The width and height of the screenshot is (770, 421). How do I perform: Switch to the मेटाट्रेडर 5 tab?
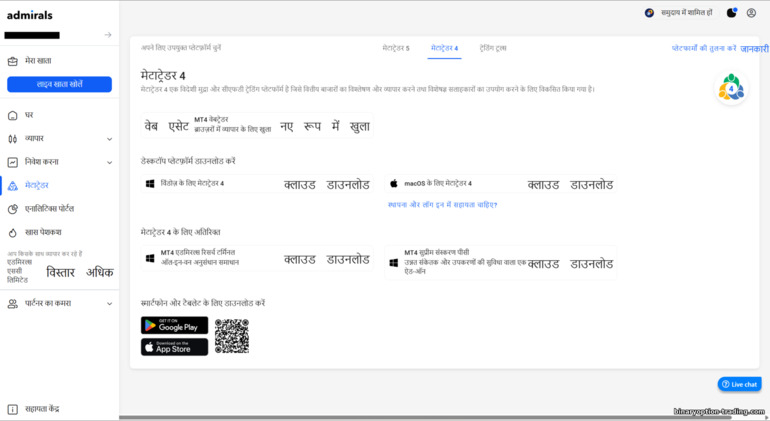[x=396, y=48]
